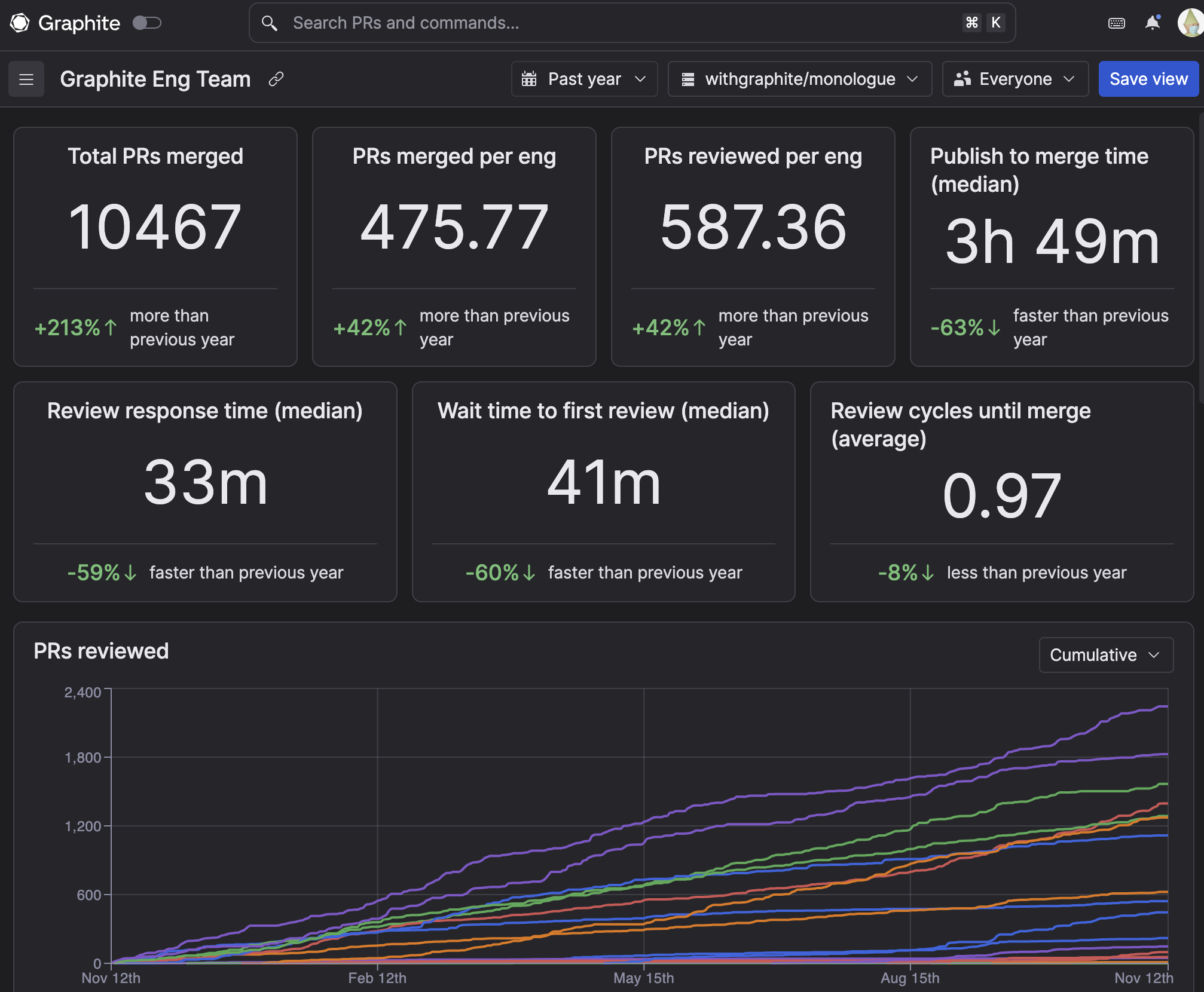
Task: Click the Graphite Eng Team label
Action: [x=155, y=79]
